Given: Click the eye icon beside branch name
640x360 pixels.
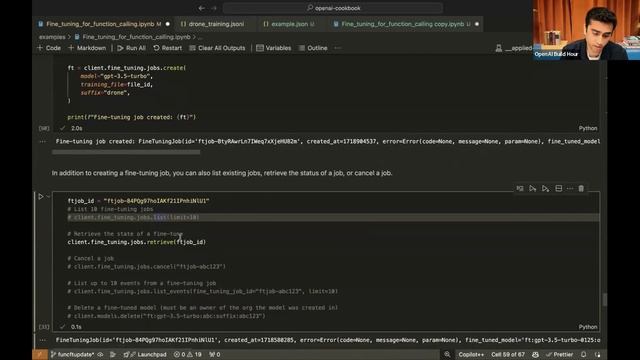Looking at the screenshot, I should tap(100, 354).
